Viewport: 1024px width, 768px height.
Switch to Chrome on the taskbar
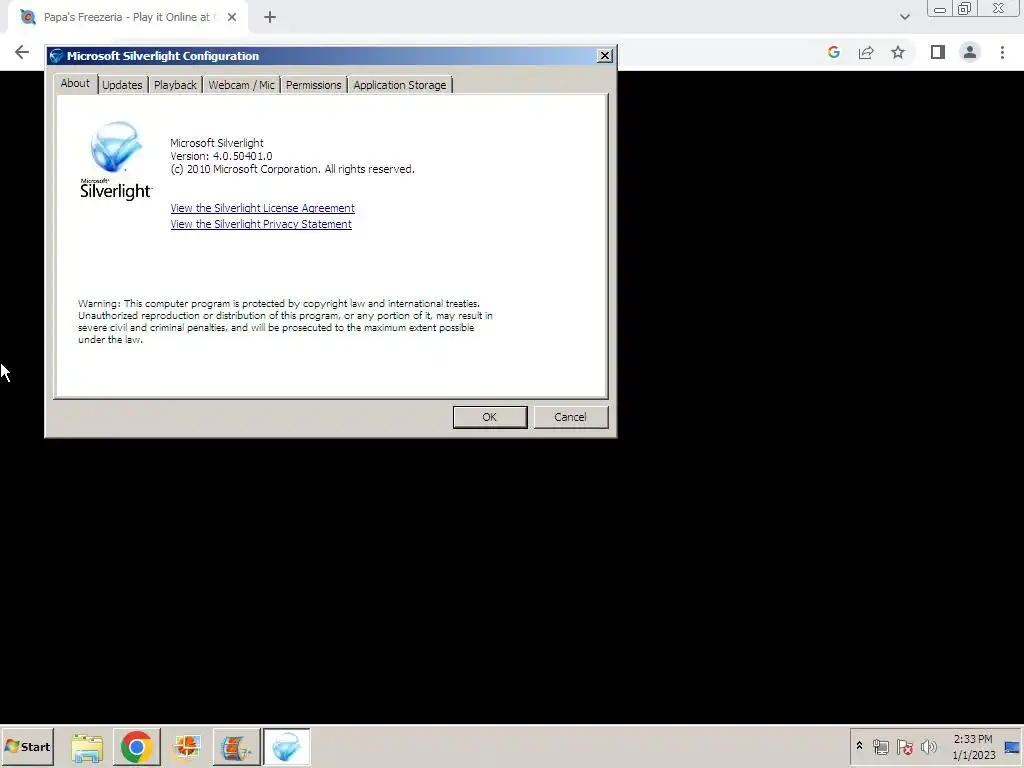tap(136, 747)
